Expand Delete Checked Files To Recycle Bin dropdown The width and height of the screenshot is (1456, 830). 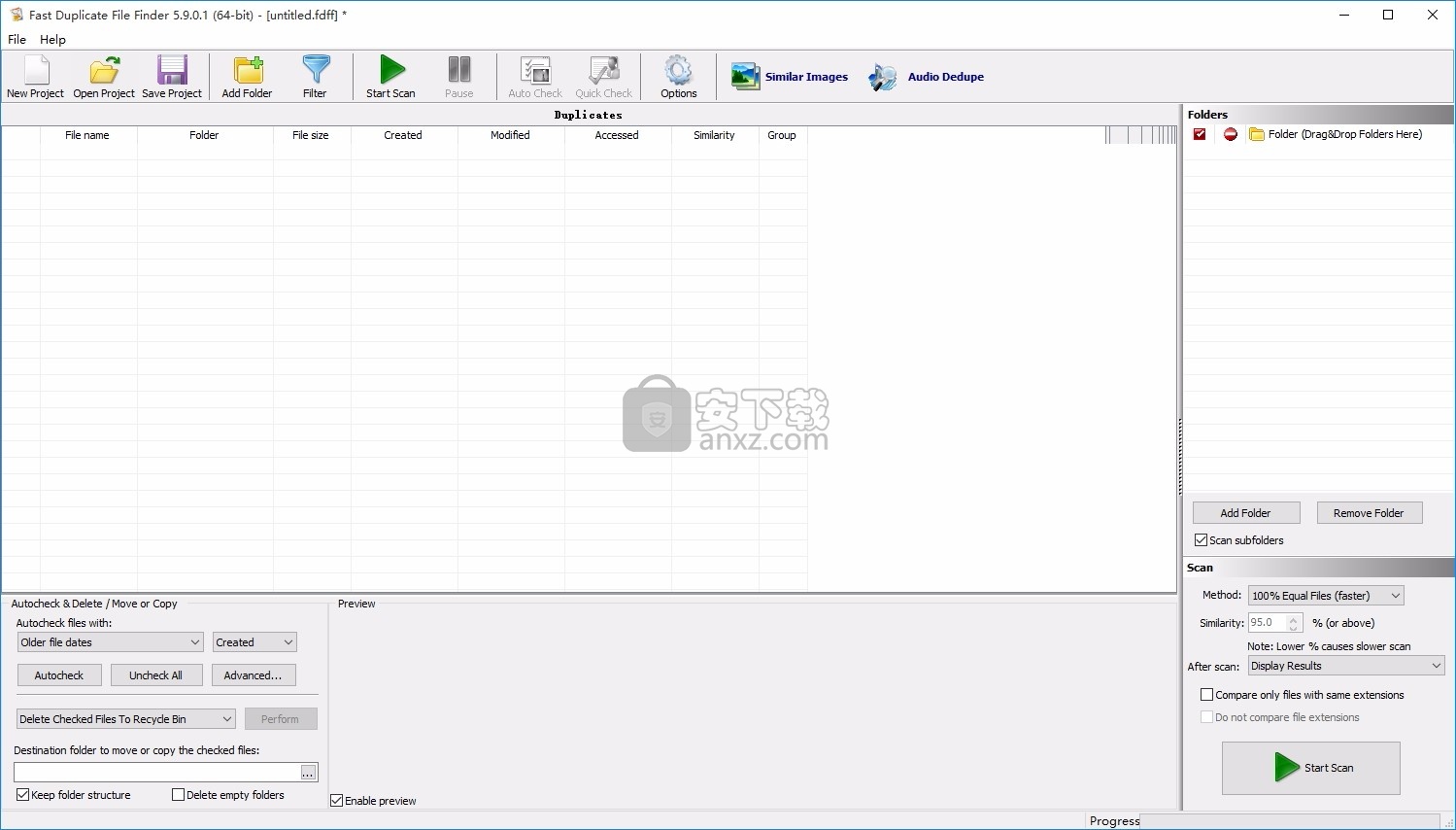(x=126, y=719)
